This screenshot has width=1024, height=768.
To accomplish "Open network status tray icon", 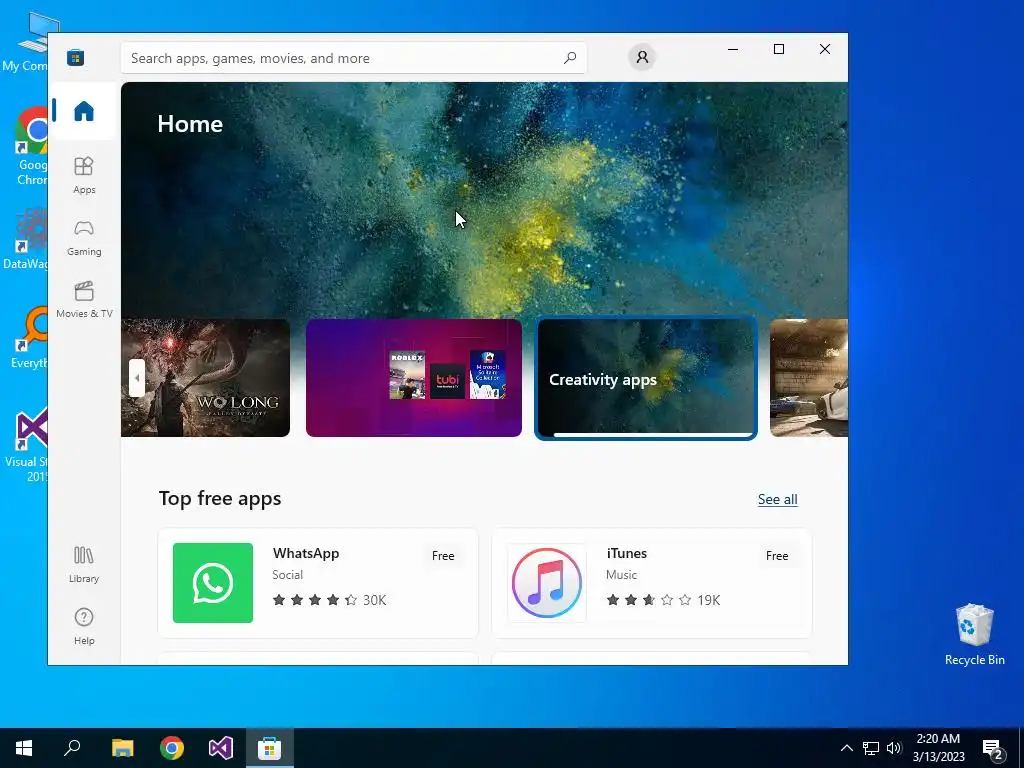I will (x=871, y=748).
